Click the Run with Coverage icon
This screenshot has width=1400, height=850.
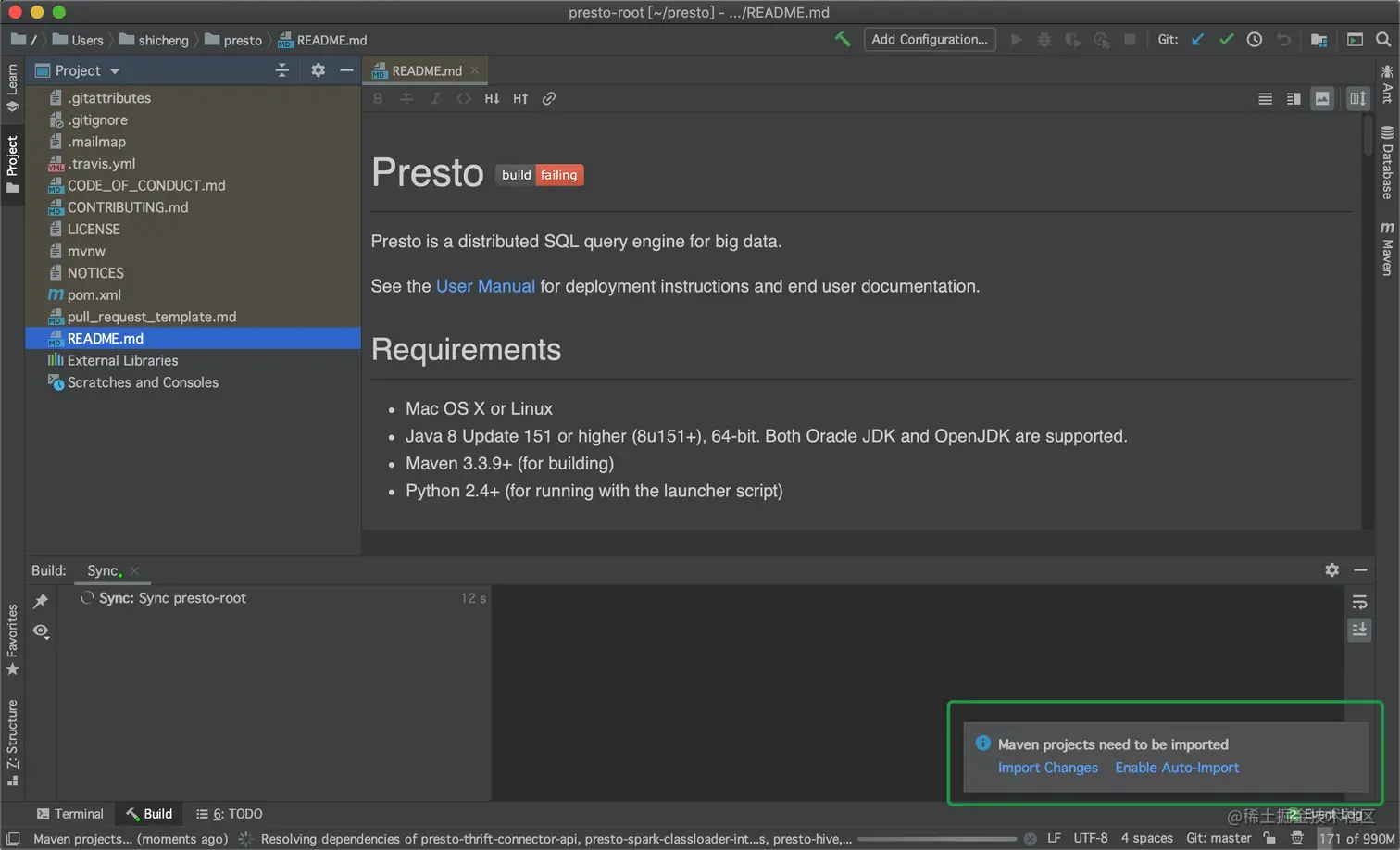point(1072,40)
